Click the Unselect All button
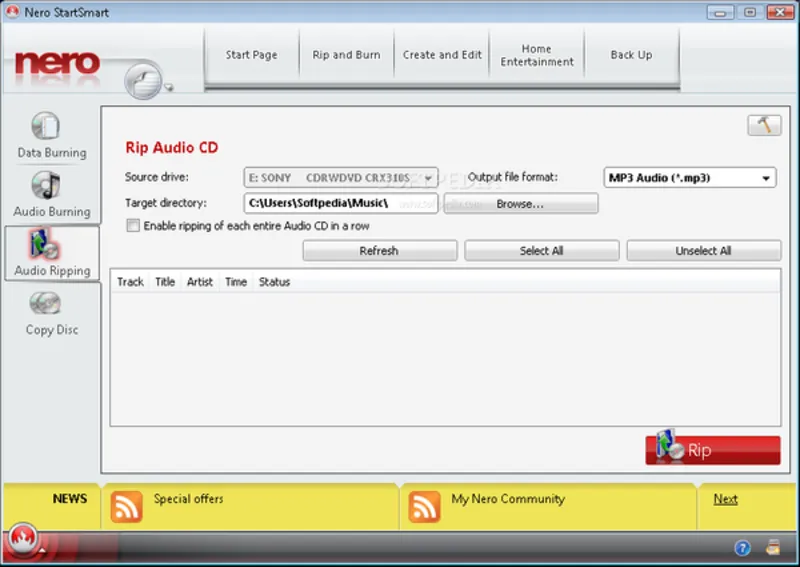The image size is (800, 567). click(x=704, y=251)
